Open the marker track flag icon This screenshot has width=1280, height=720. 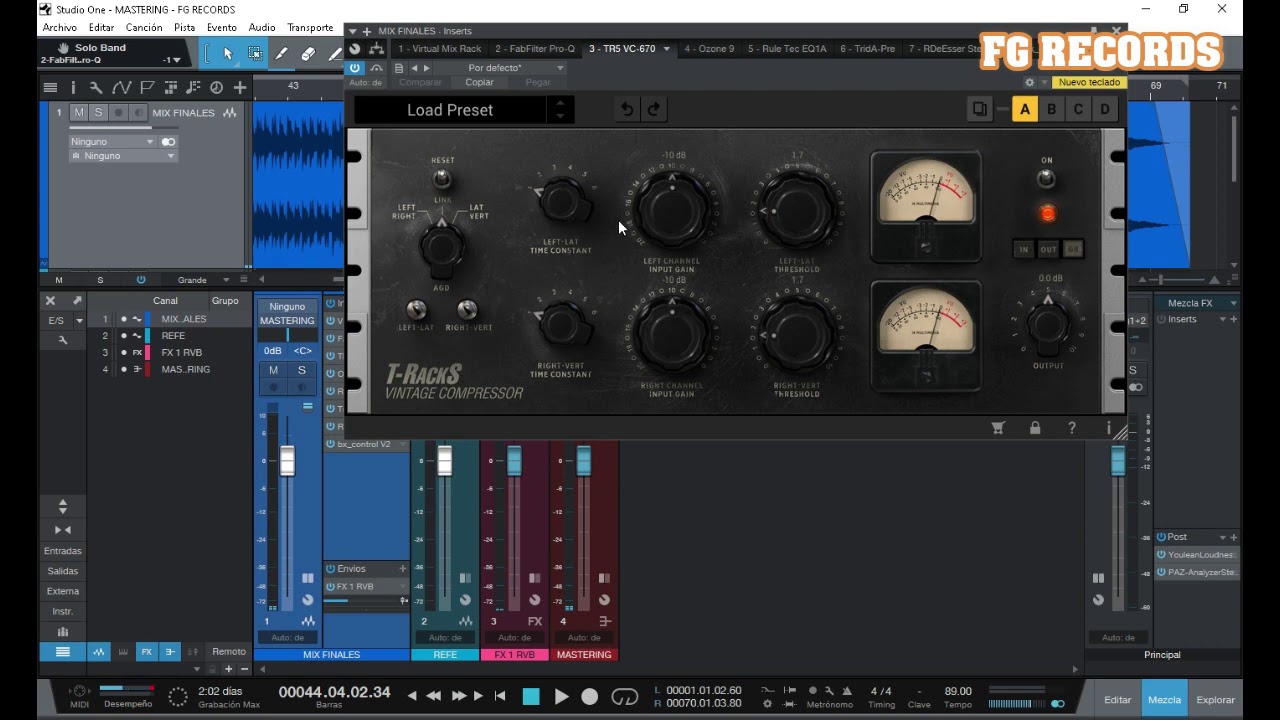point(147,88)
